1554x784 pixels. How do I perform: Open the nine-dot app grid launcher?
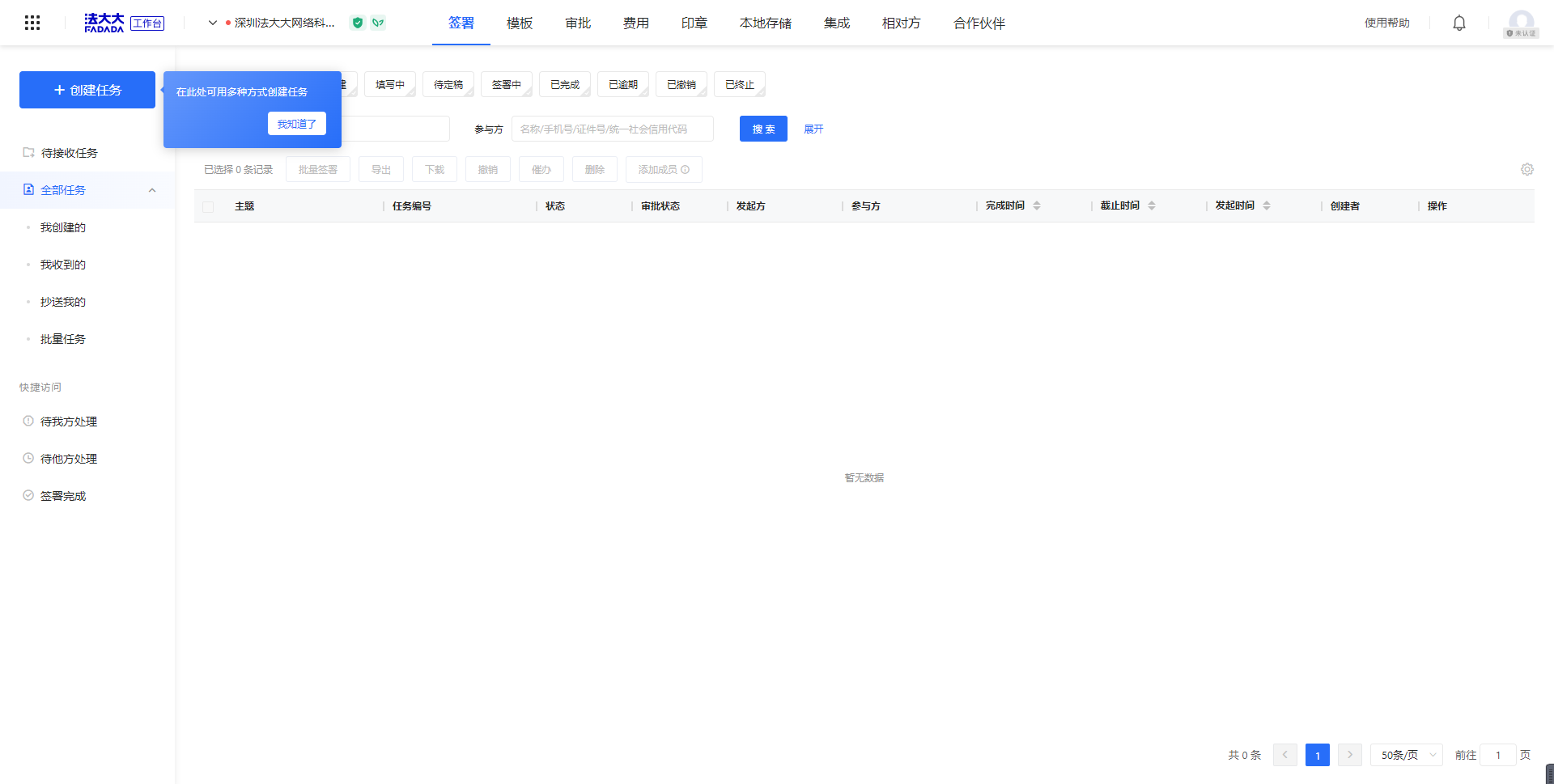tap(32, 23)
